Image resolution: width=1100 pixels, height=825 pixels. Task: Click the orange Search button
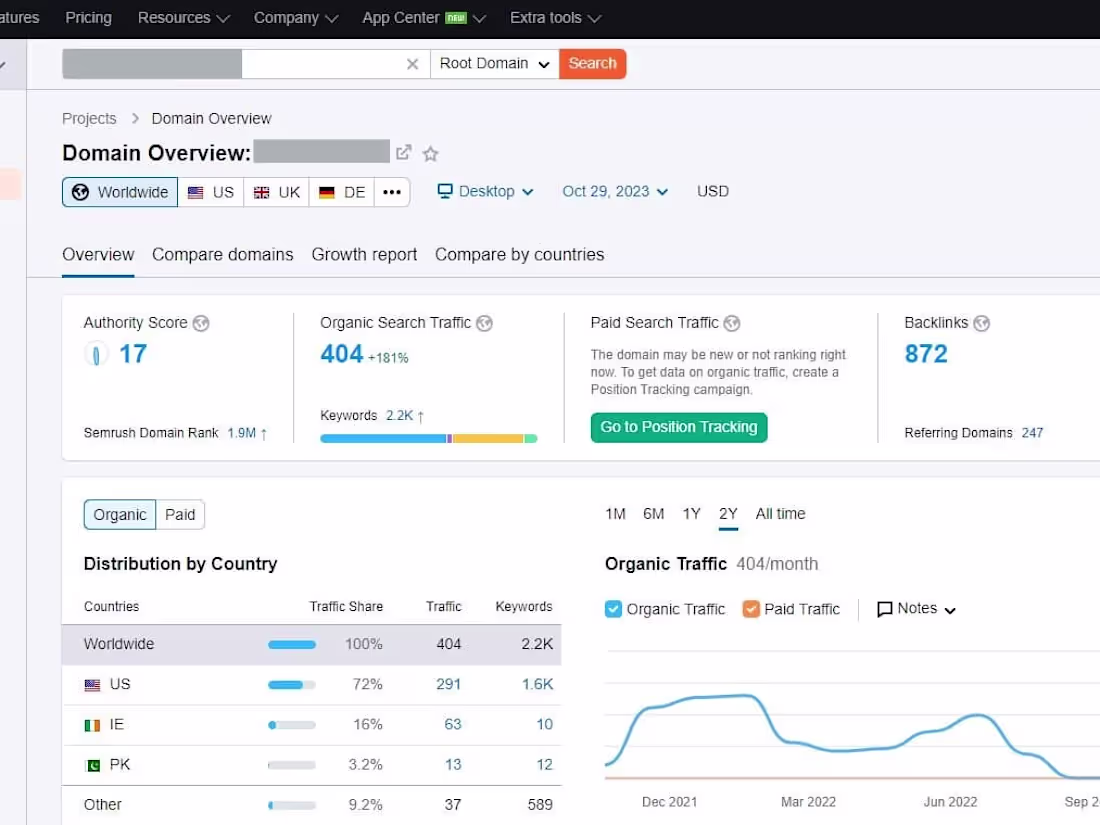pos(592,64)
